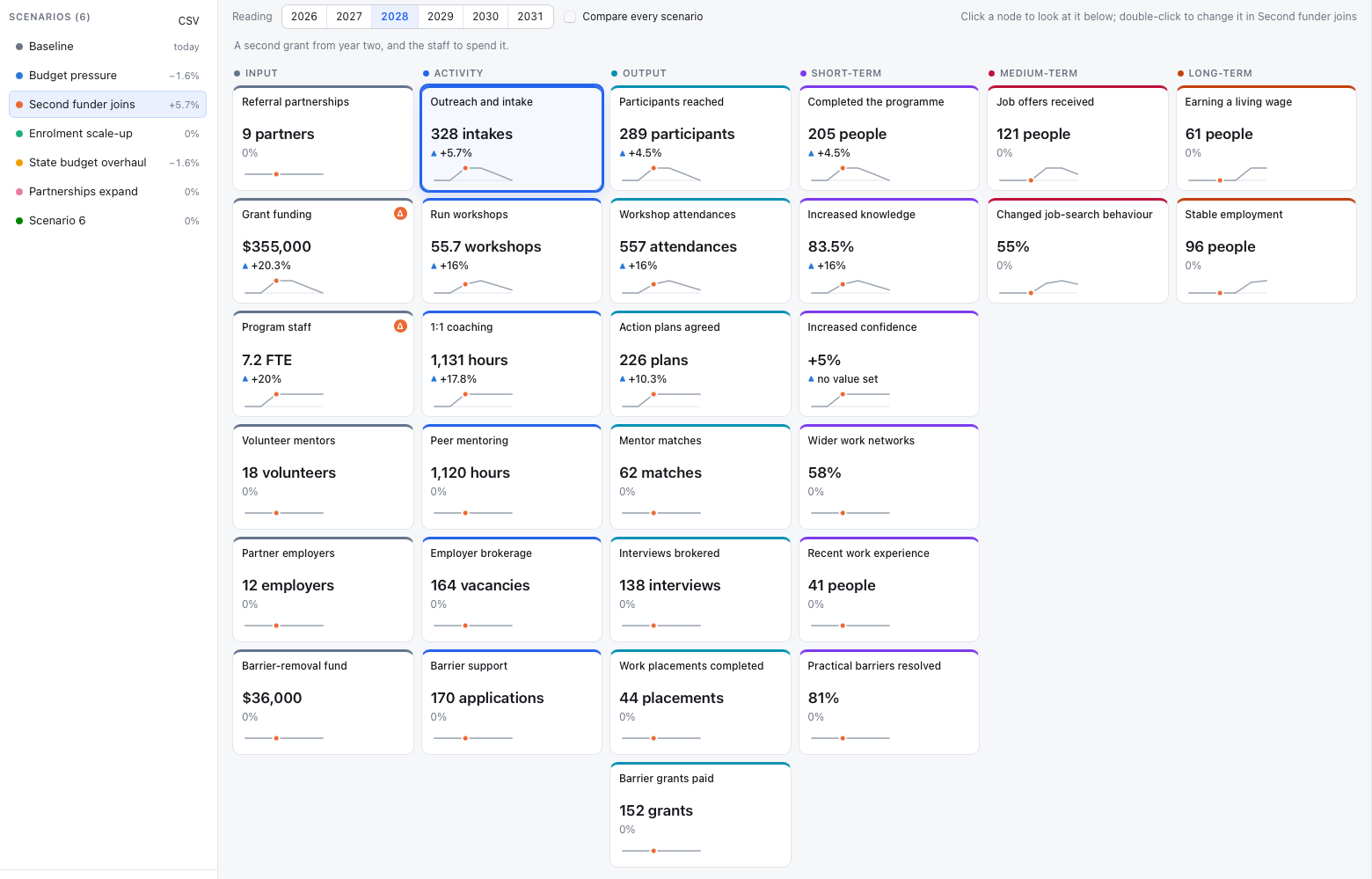Click the Completed the programme node
This screenshot has width=1372, height=879.
click(889, 138)
